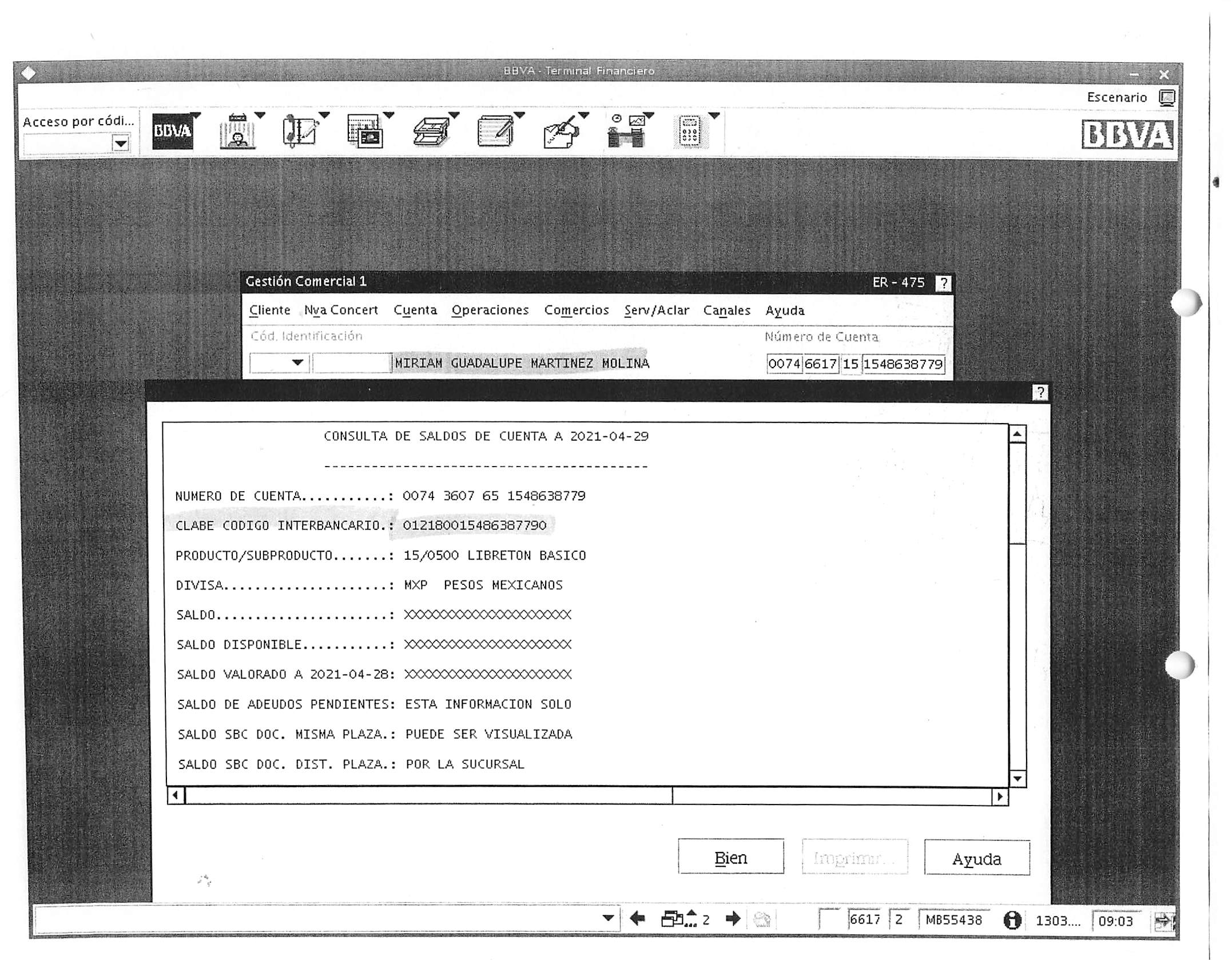The image size is (1232, 960).
Task: Click the Ayuda button in balance dialog
Action: [977, 858]
